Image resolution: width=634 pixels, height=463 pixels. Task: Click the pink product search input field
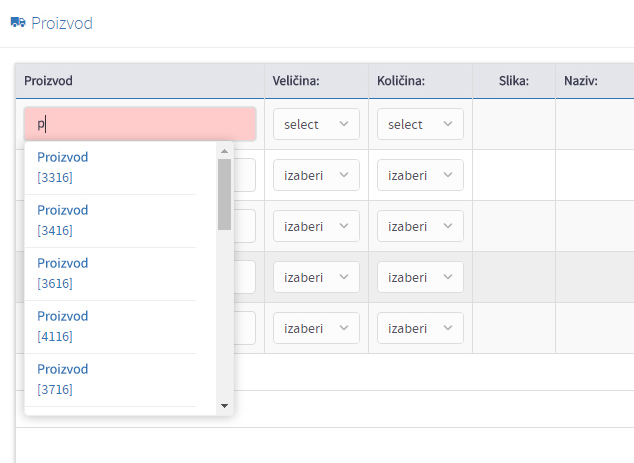[x=140, y=124]
